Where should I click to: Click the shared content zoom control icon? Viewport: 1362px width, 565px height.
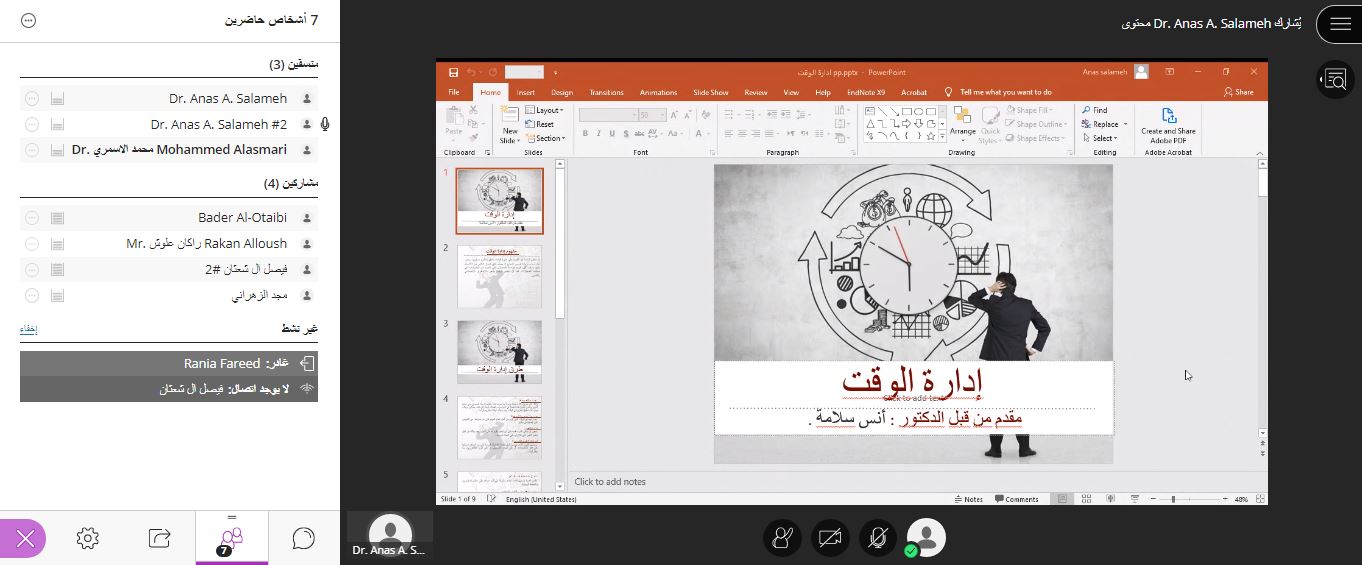pyautogui.click(x=1335, y=79)
